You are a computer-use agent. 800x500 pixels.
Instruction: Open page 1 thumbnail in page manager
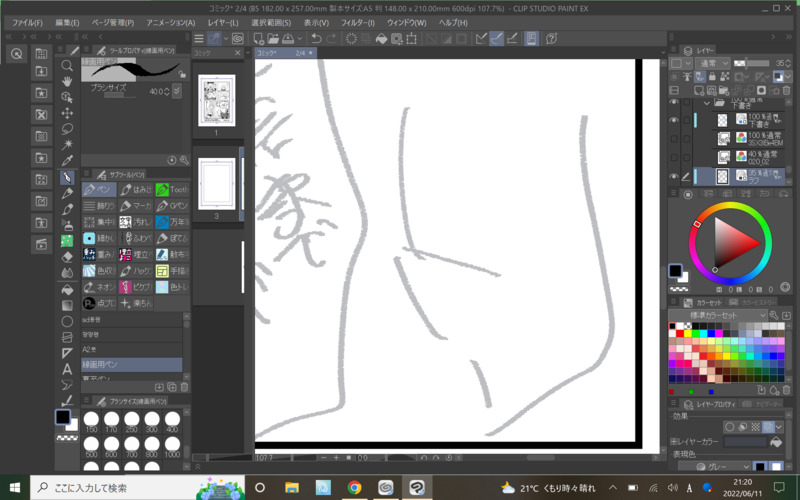(x=217, y=101)
